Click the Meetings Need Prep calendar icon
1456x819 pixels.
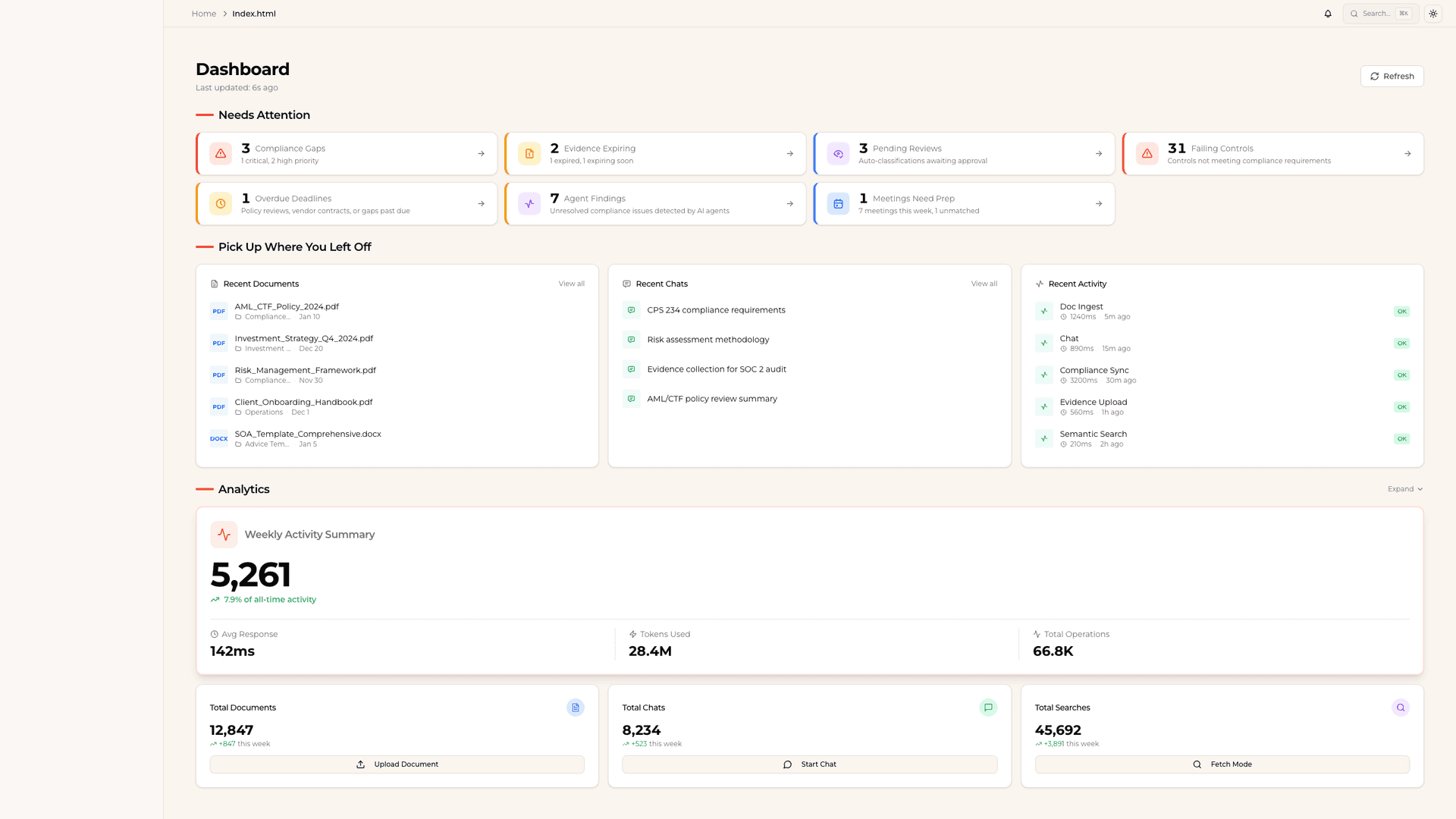tap(838, 204)
